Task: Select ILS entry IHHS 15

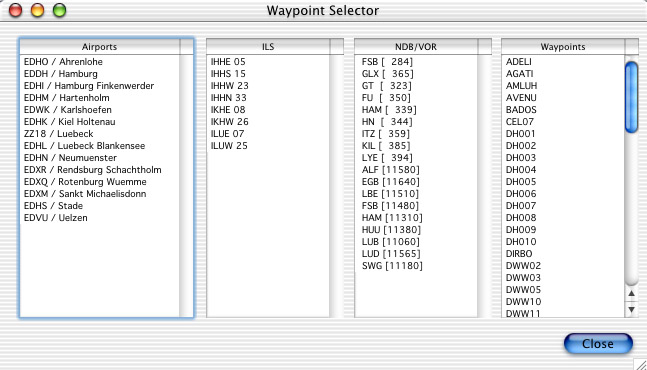Action: pos(228,74)
